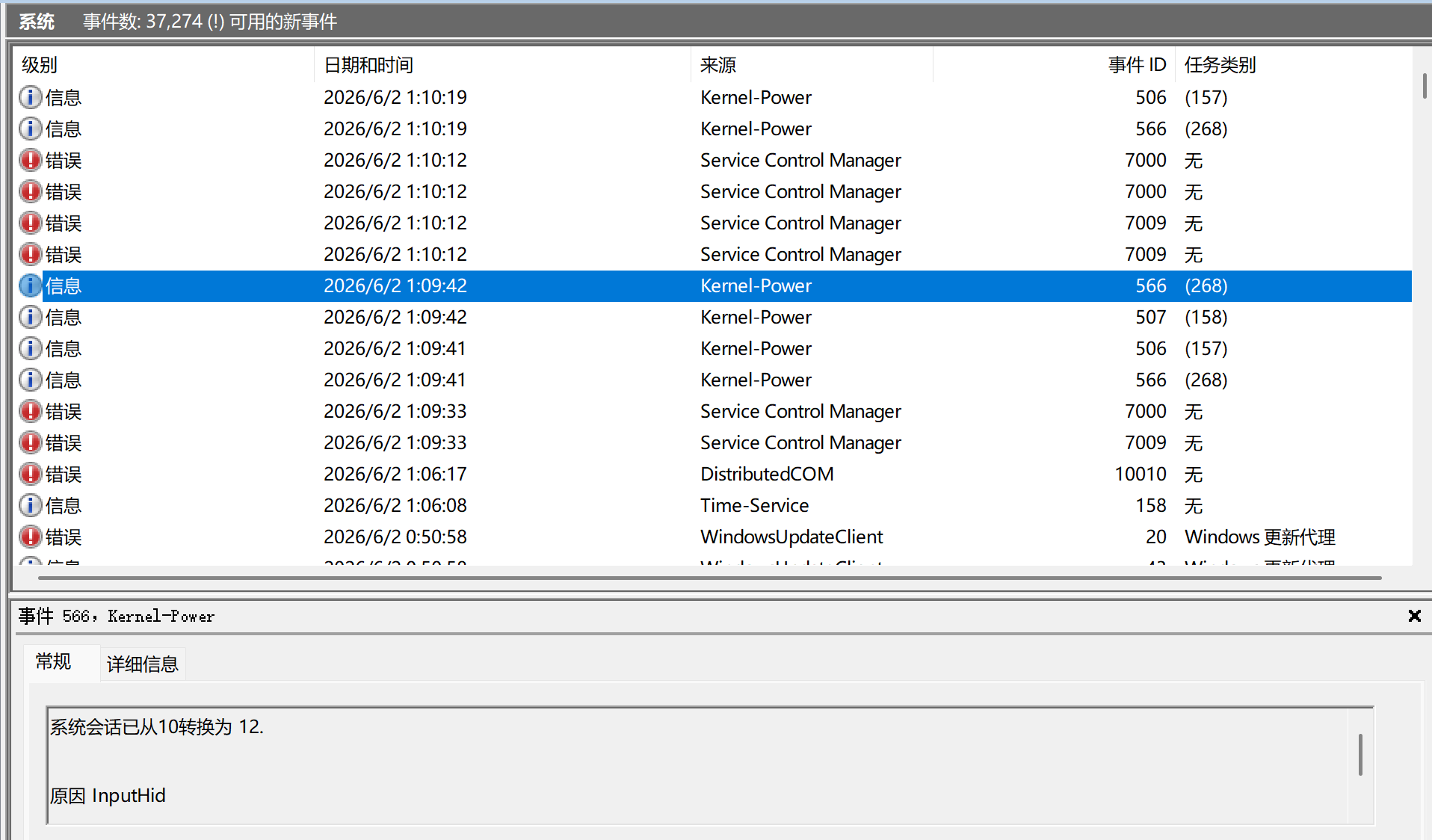Image resolution: width=1432 pixels, height=840 pixels.
Task: Click the Windows 更新代理 task category cell
Action: [1260, 537]
